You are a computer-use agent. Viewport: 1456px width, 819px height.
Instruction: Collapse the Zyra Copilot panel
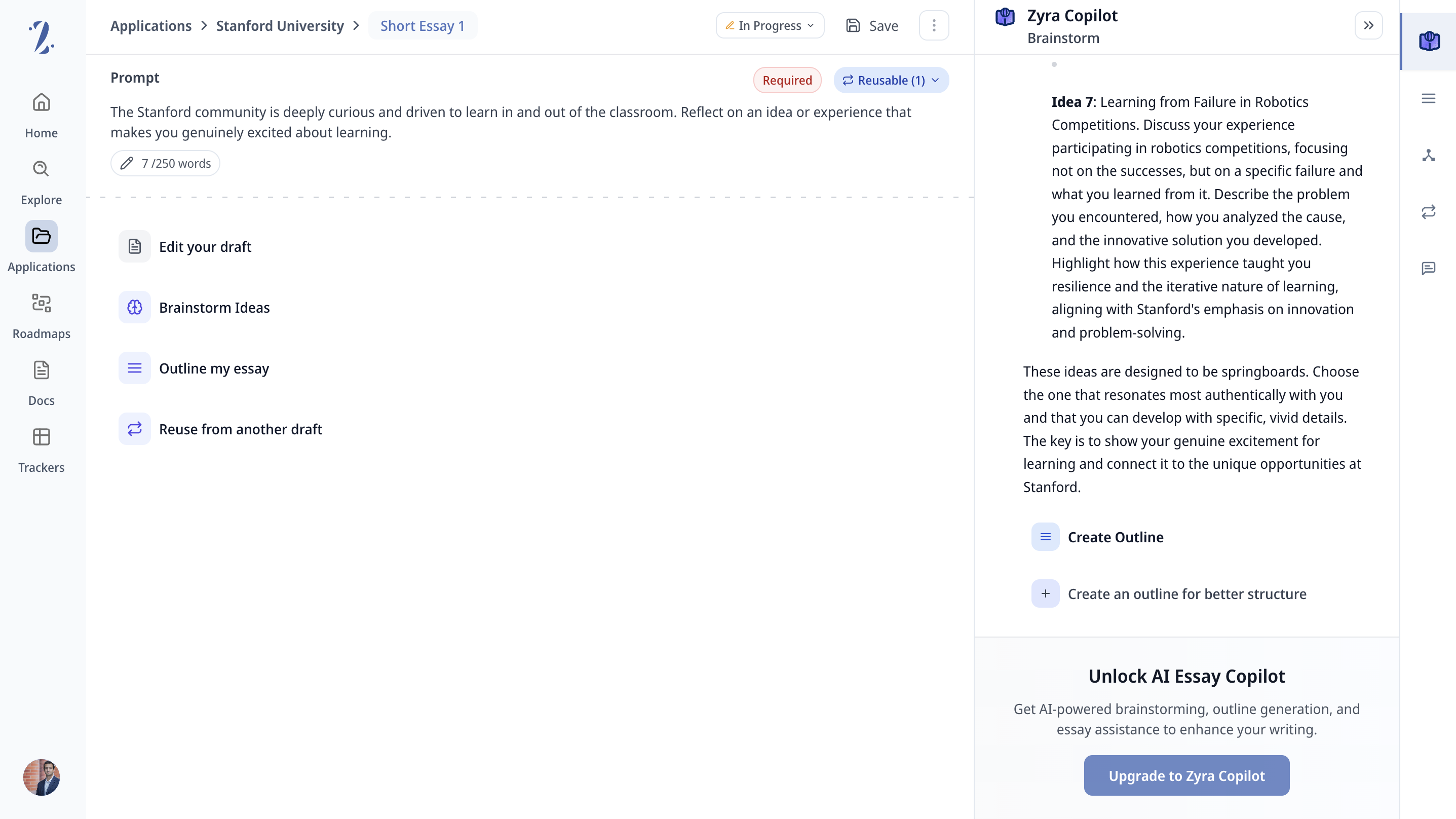1368,26
